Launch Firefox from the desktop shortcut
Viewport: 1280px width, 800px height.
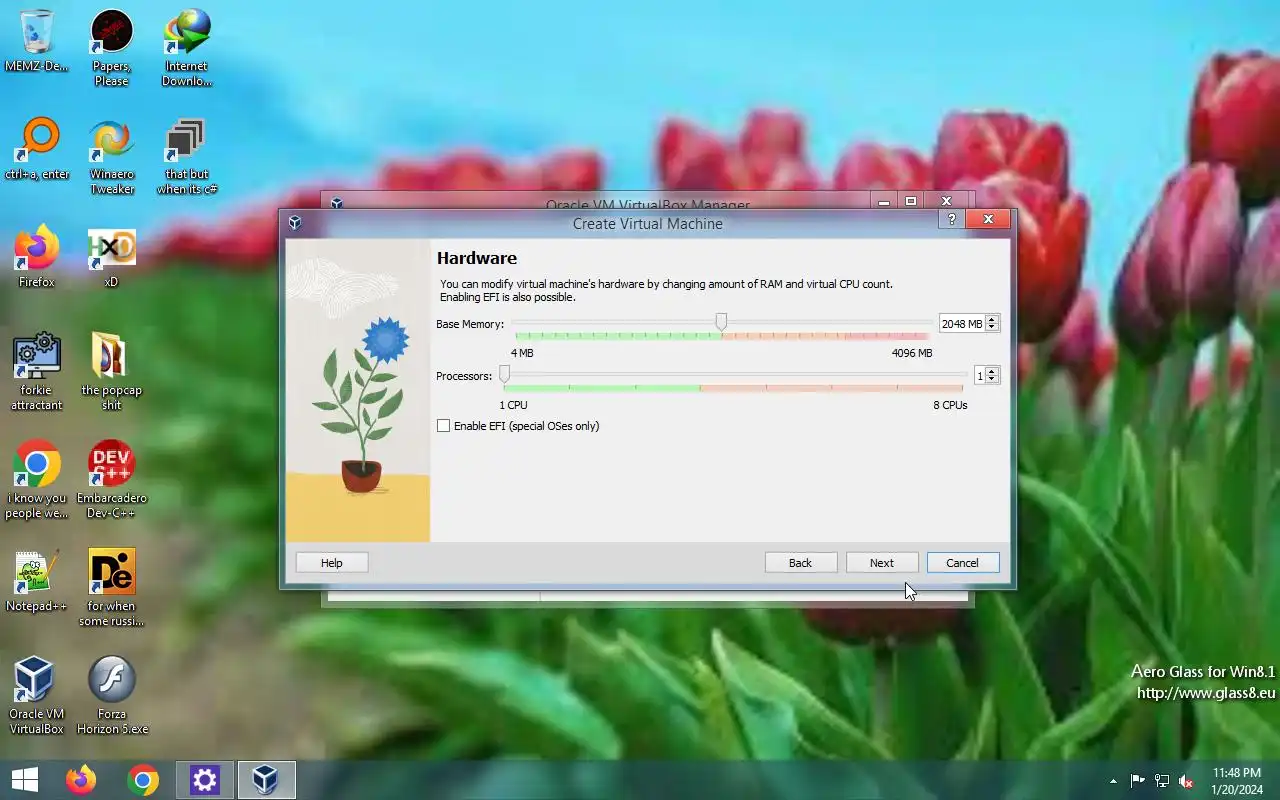[37, 258]
